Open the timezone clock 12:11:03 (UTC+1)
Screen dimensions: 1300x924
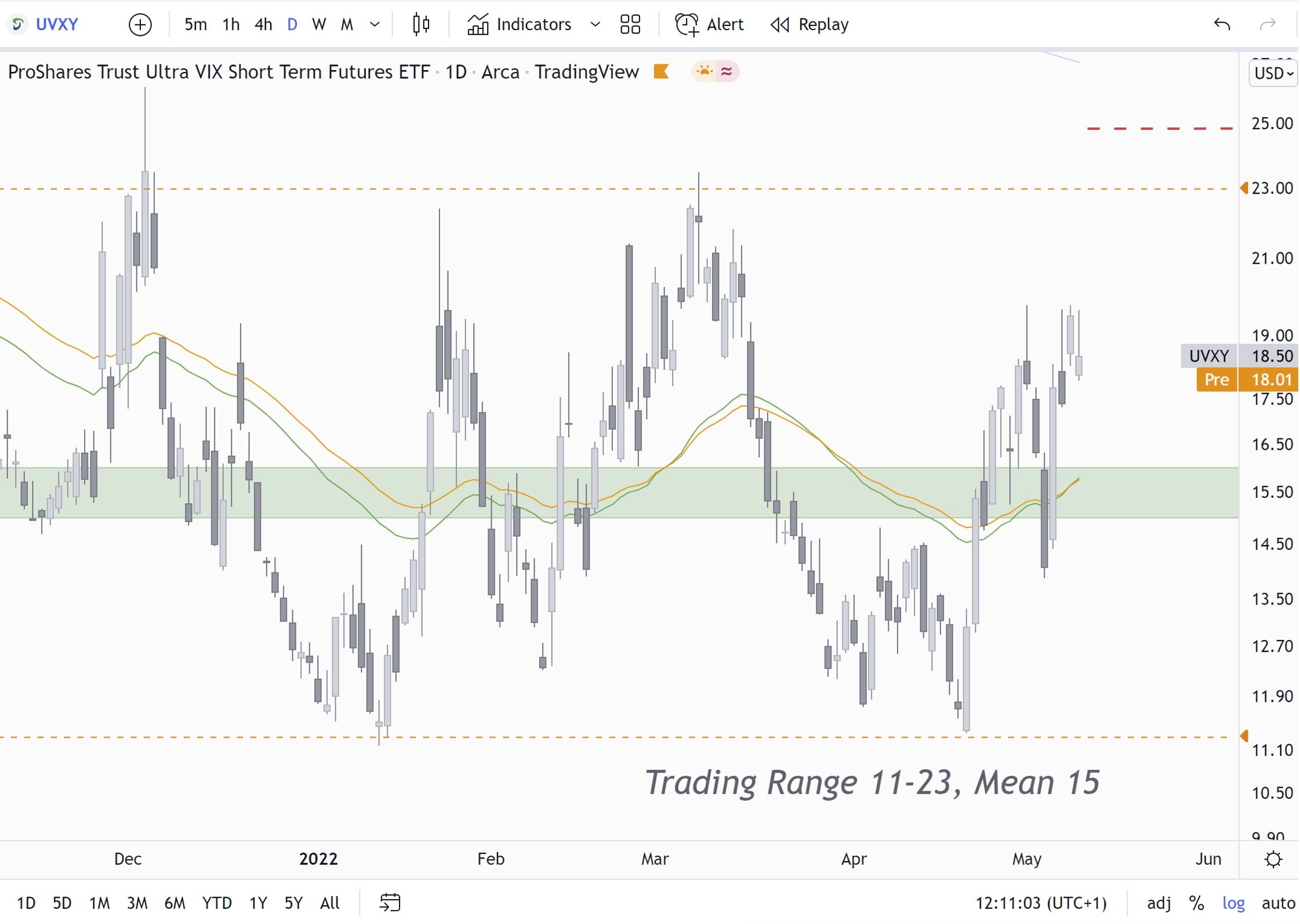coord(1041,903)
